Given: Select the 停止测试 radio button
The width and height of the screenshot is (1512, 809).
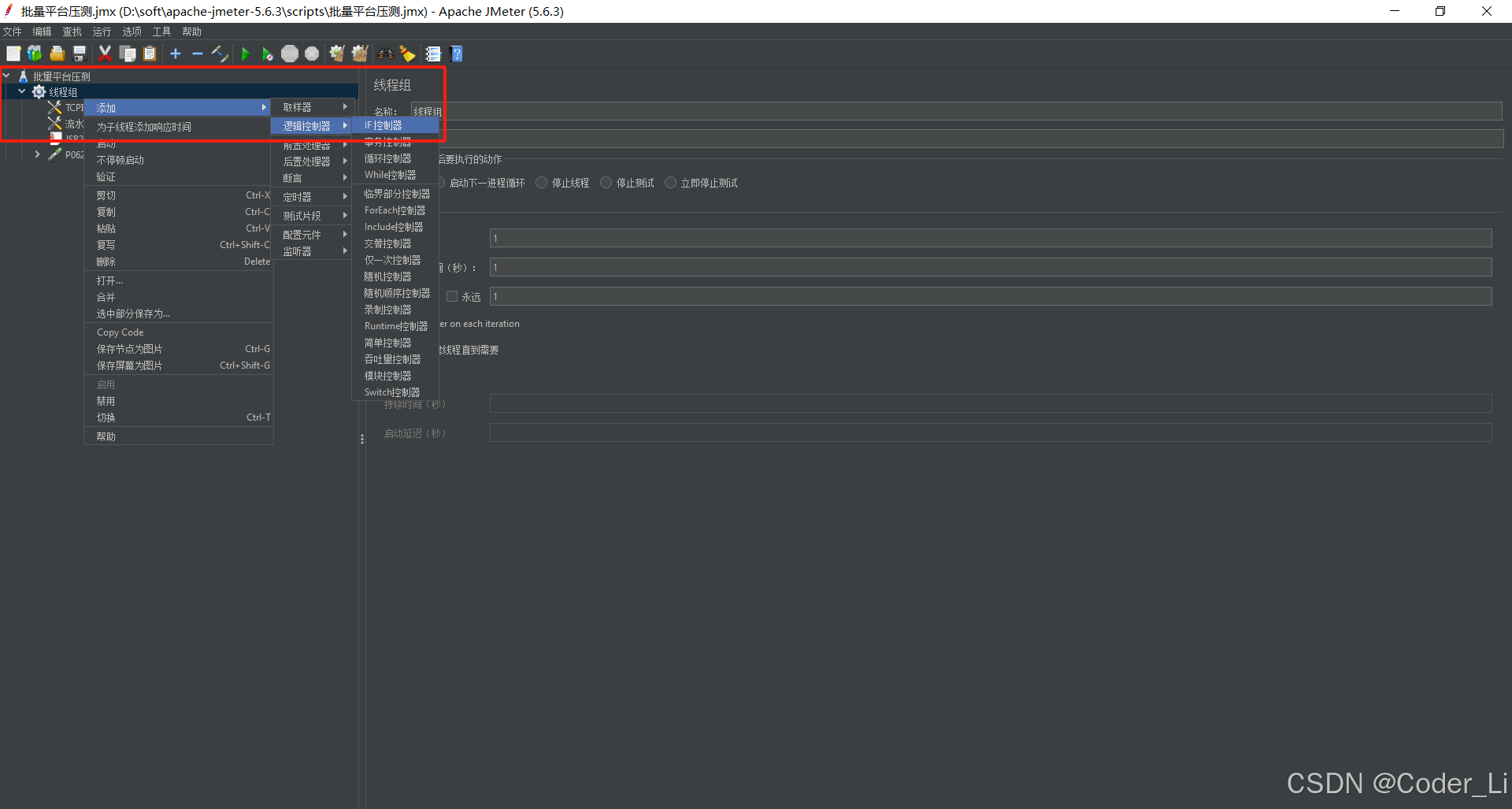Looking at the screenshot, I should pos(606,183).
